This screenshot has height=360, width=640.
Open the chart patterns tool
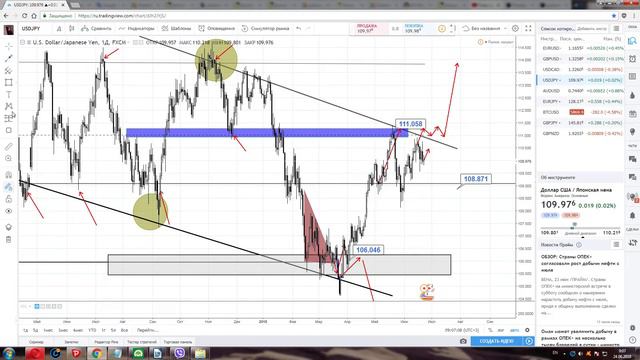tap(9, 106)
